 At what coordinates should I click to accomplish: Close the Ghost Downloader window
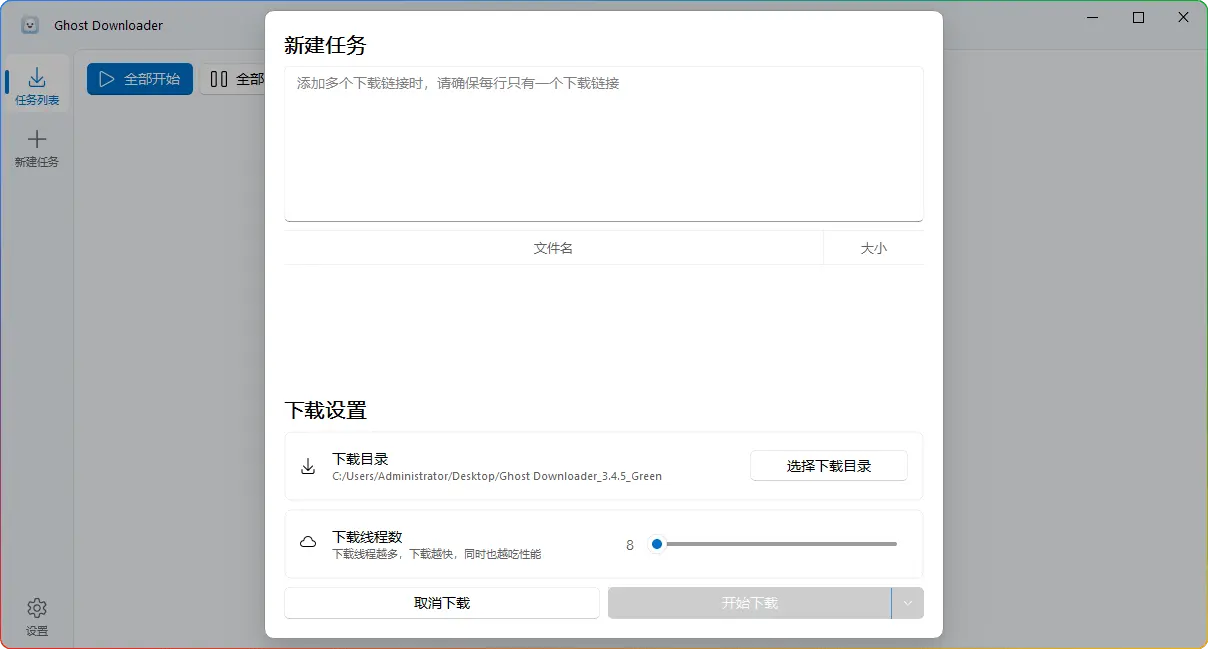click(x=1184, y=18)
